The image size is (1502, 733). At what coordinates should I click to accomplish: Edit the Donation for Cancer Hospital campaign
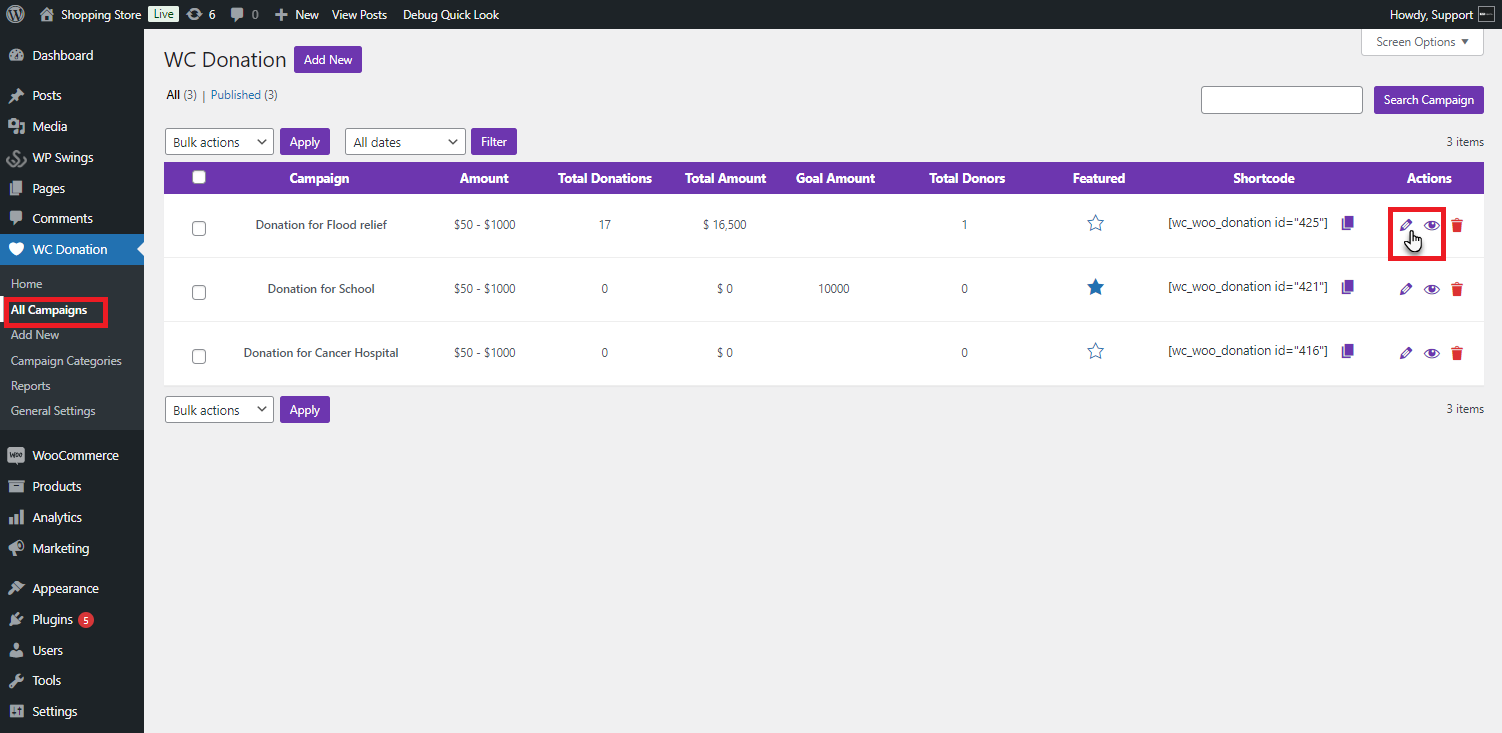point(1406,353)
